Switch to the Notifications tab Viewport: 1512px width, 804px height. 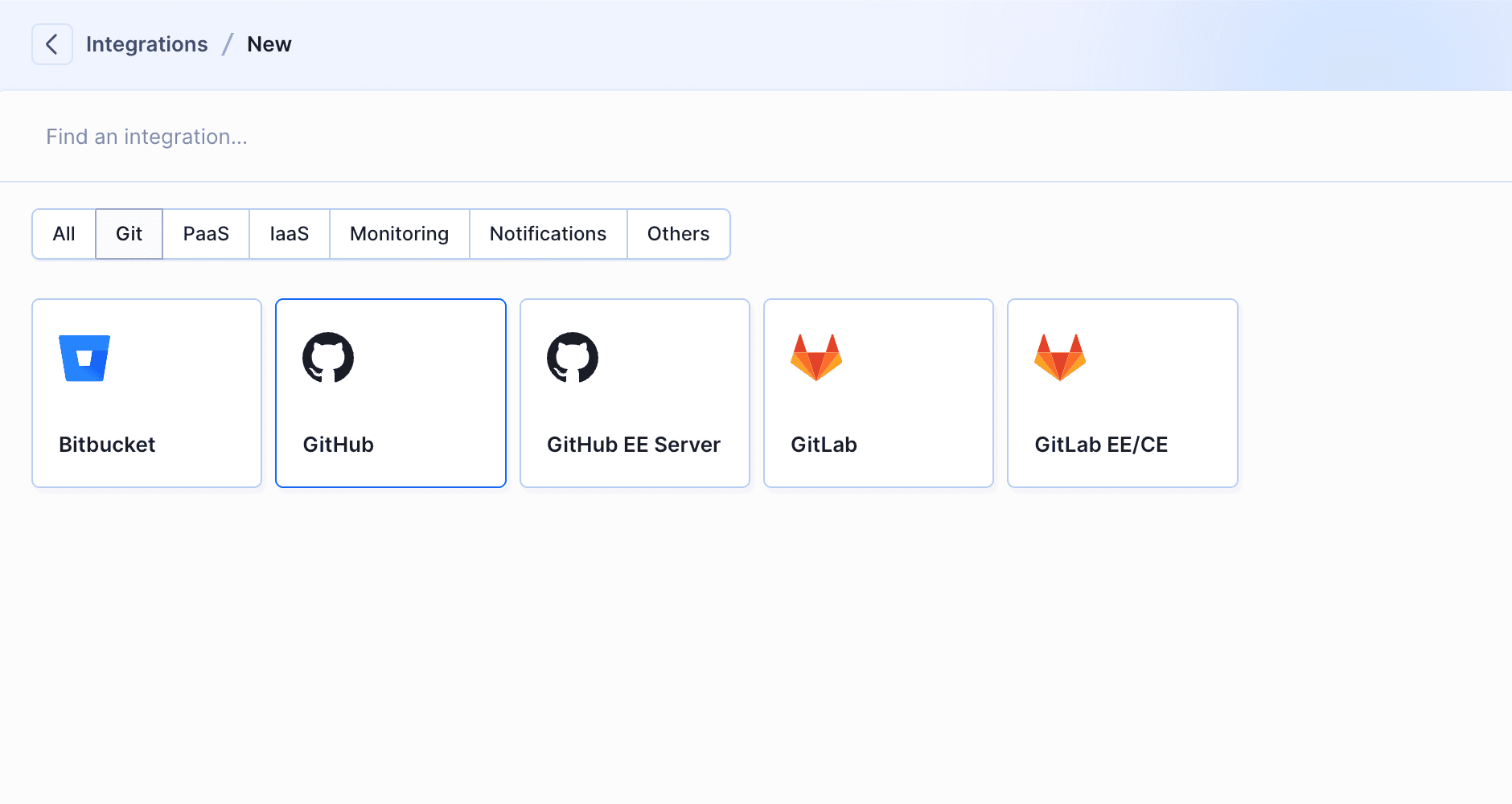click(548, 234)
